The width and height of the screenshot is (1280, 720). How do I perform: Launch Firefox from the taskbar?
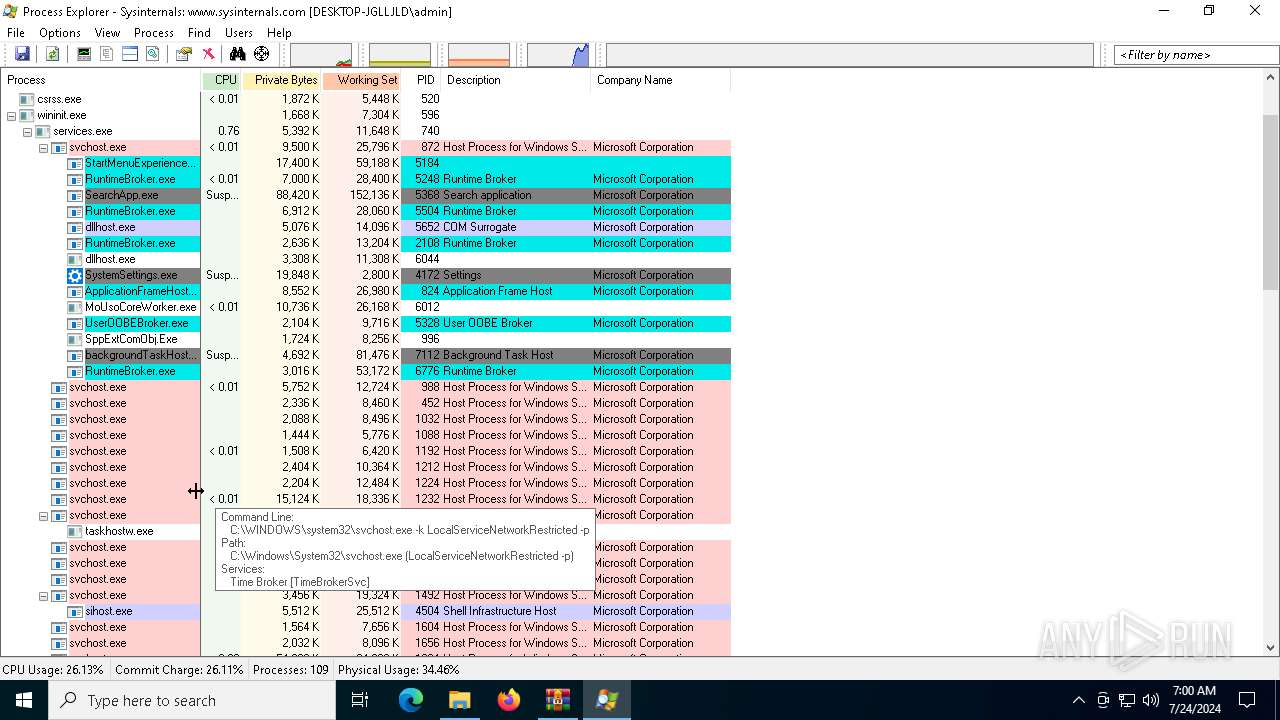pos(508,700)
